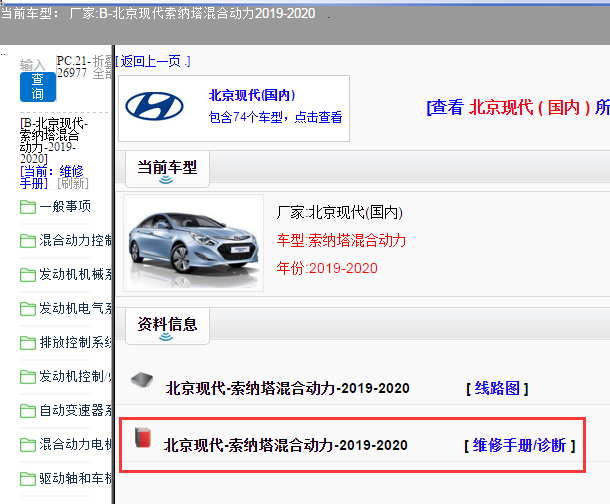Click the 当前: 维修手册 link in sidebar
The image size is (610, 504).
51,177
